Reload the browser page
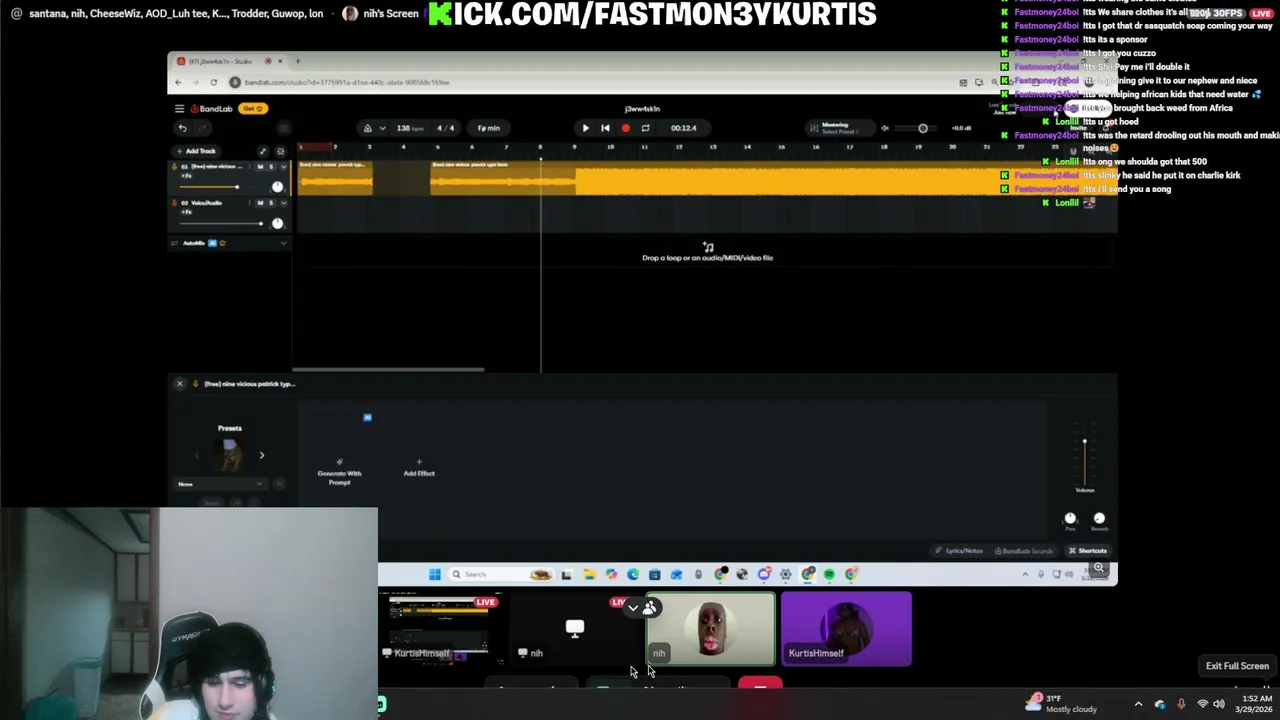 point(213,82)
